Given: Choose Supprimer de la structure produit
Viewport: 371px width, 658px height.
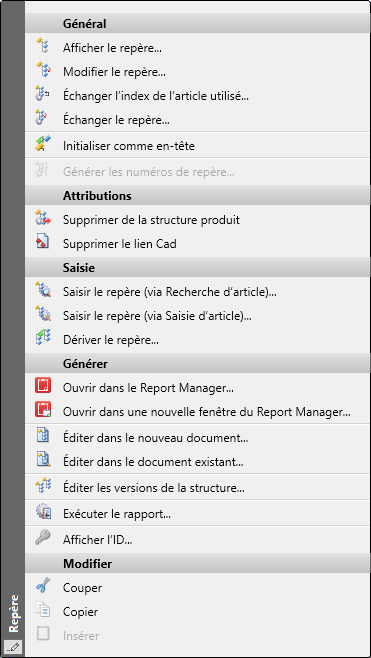Looking at the screenshot, I should click(197, 219).
